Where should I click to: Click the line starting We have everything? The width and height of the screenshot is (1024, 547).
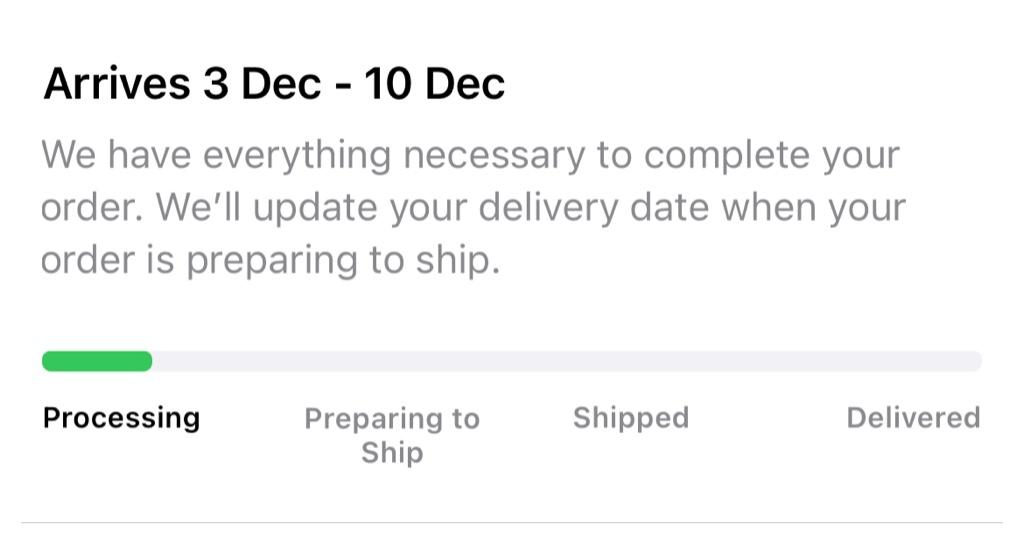tap(470, 156)
